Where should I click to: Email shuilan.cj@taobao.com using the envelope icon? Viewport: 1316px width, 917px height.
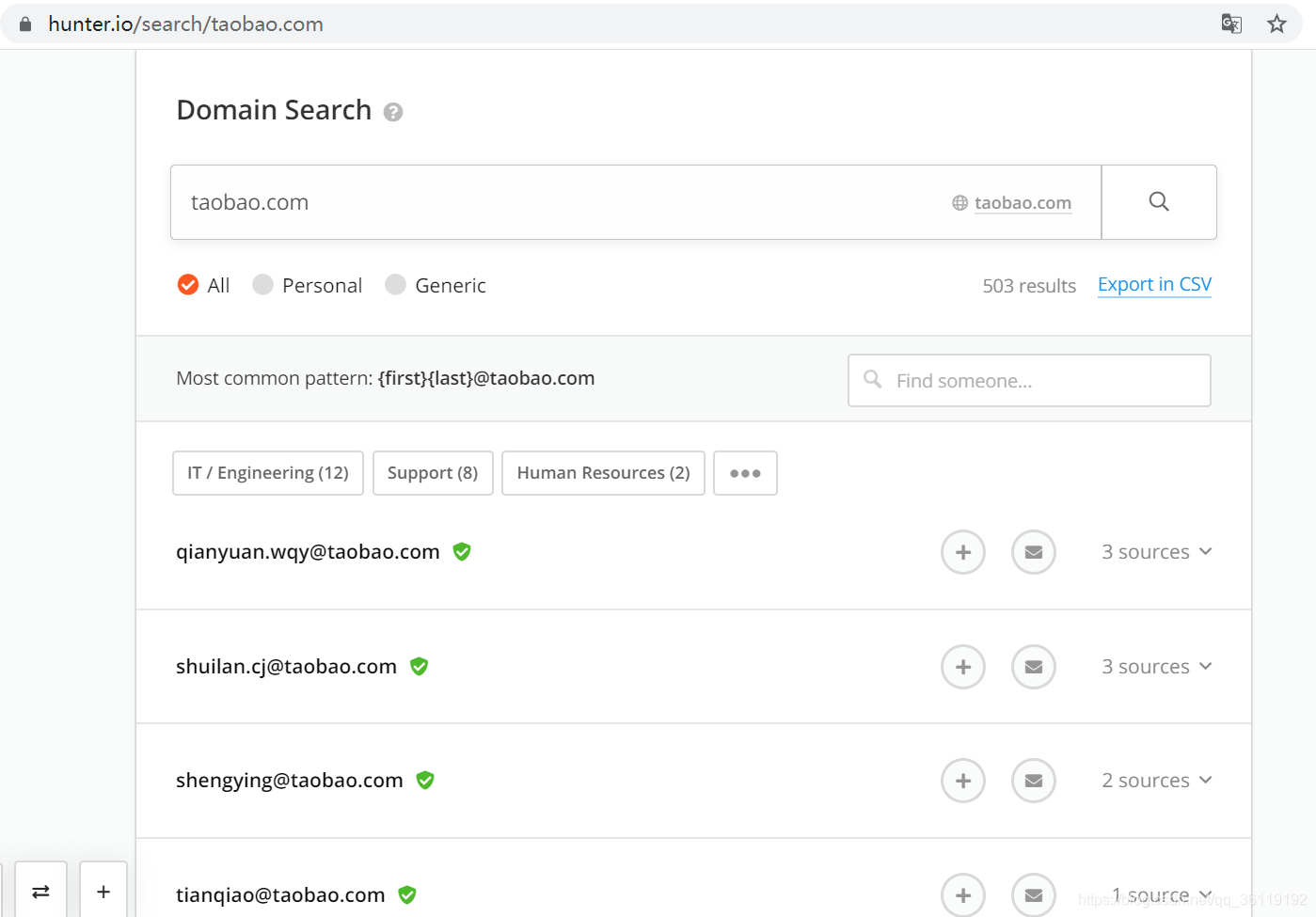click(x=1034, y=667)
